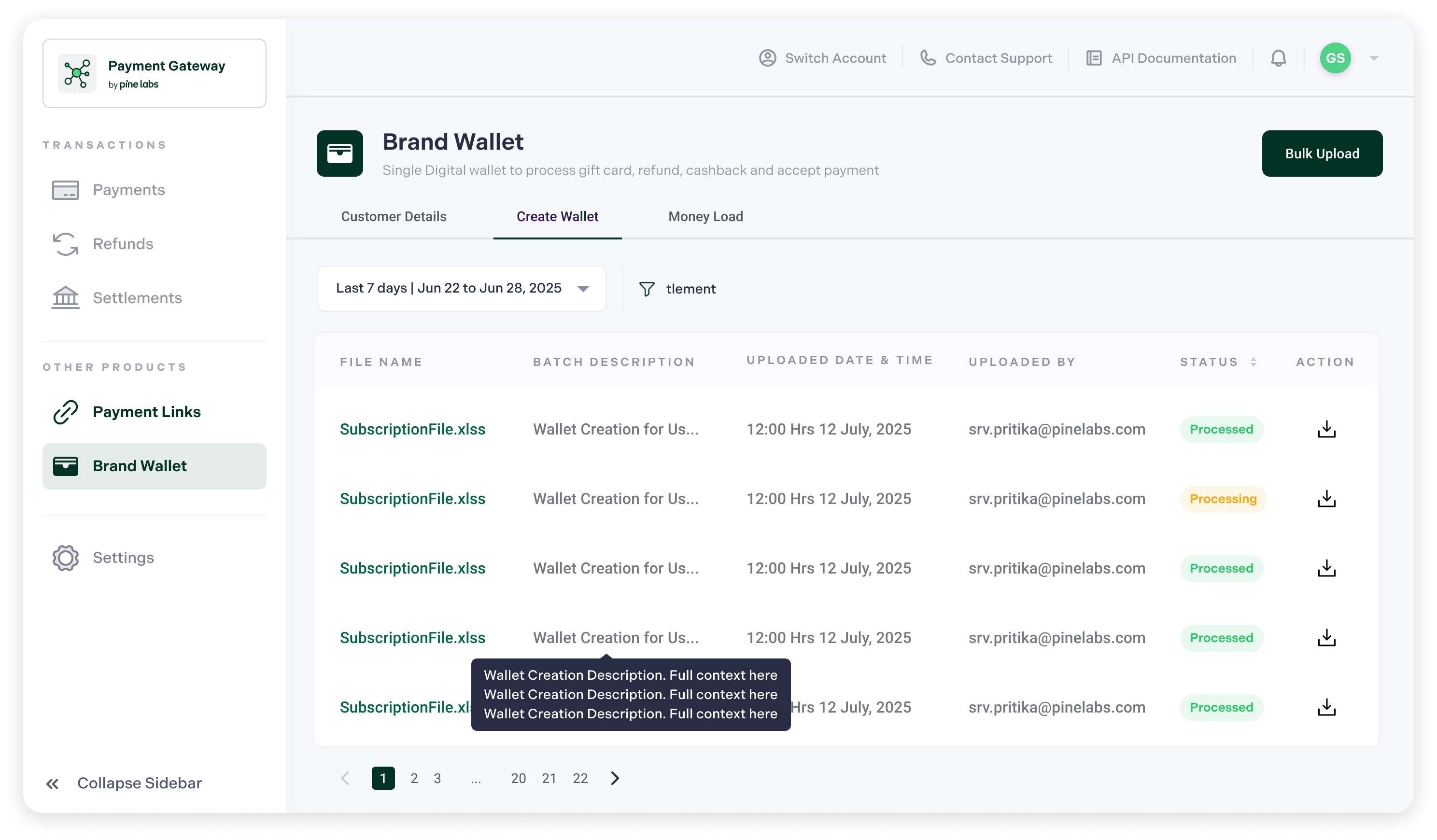The height and width of the screenshot is (840, 1437).
Task: Open third row SubscriptionFile.xlss link
Action: (412, 569)
